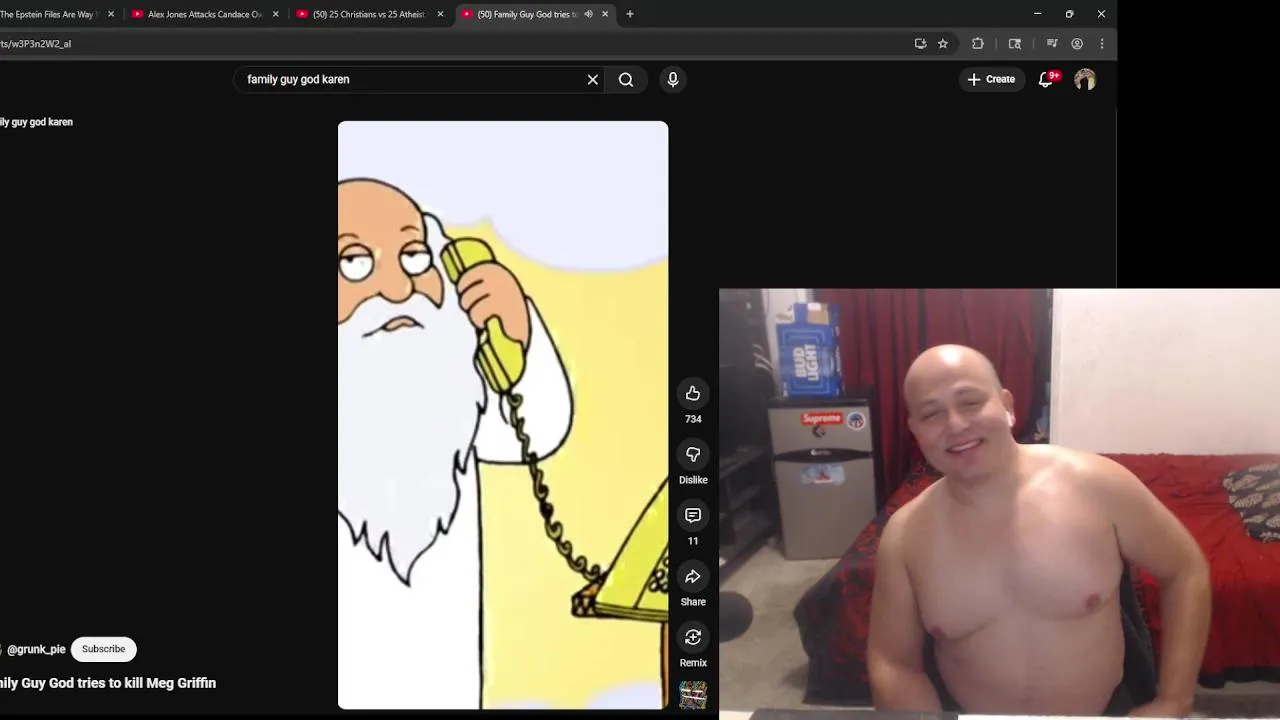Click the Dislike thumbs-down icon

[x=693, y=454]
